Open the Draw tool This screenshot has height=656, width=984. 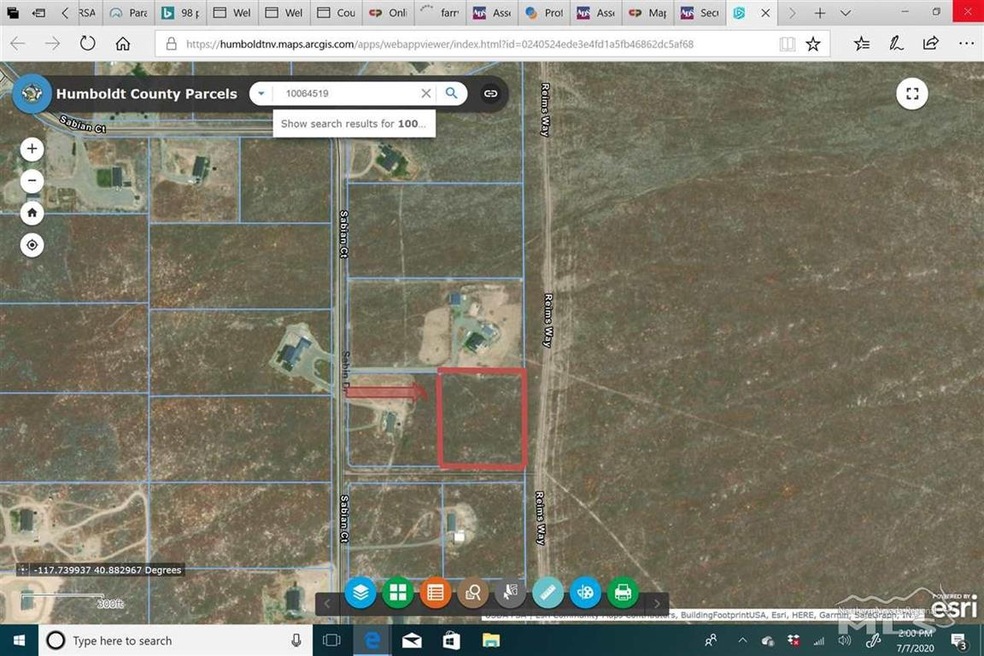coord(585,592)
